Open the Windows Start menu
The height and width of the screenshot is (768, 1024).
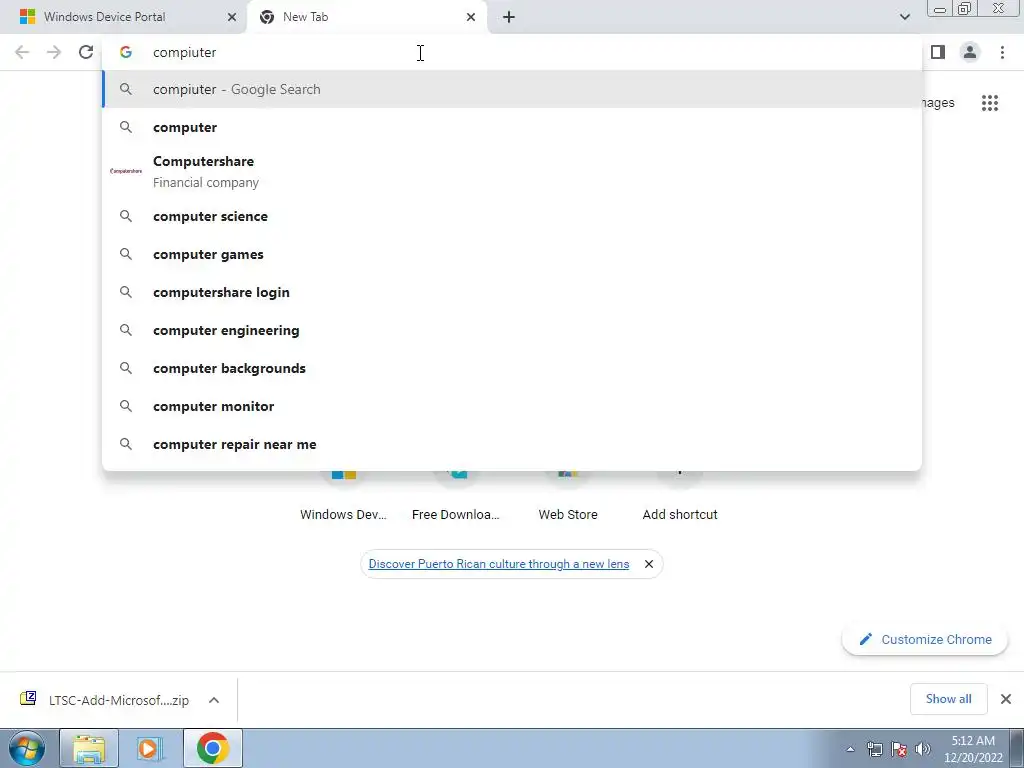click(26, 748)
